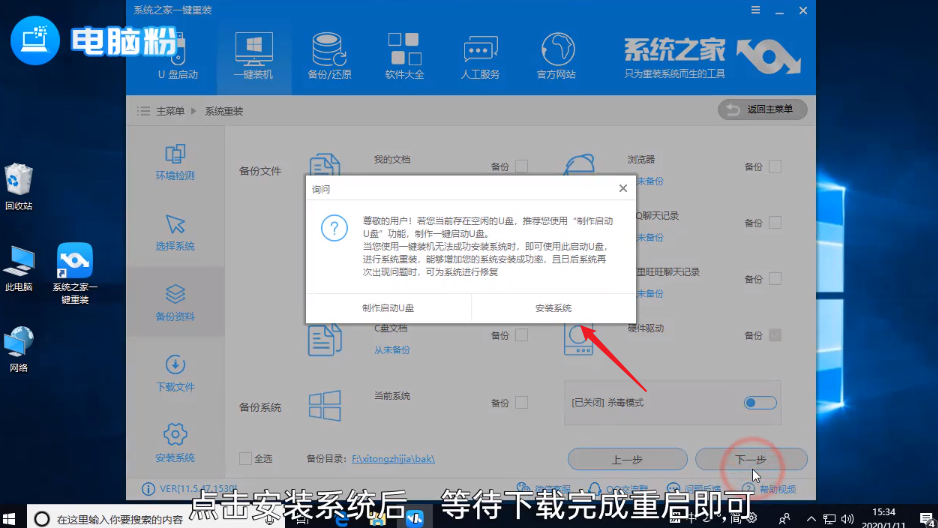Open backup directory link F:\xitongzhijia\bak\

(x=393, y=459)
